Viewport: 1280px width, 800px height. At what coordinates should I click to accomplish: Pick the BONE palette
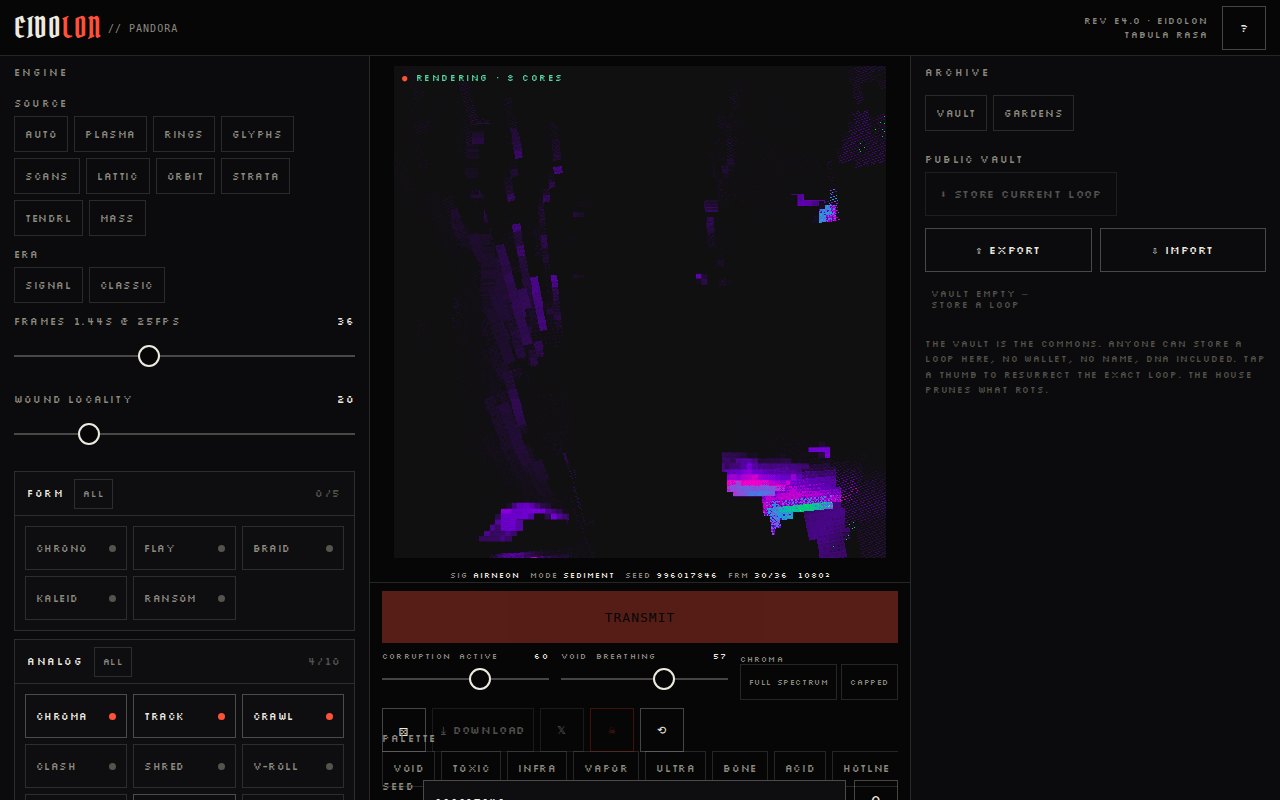point(740,768)
